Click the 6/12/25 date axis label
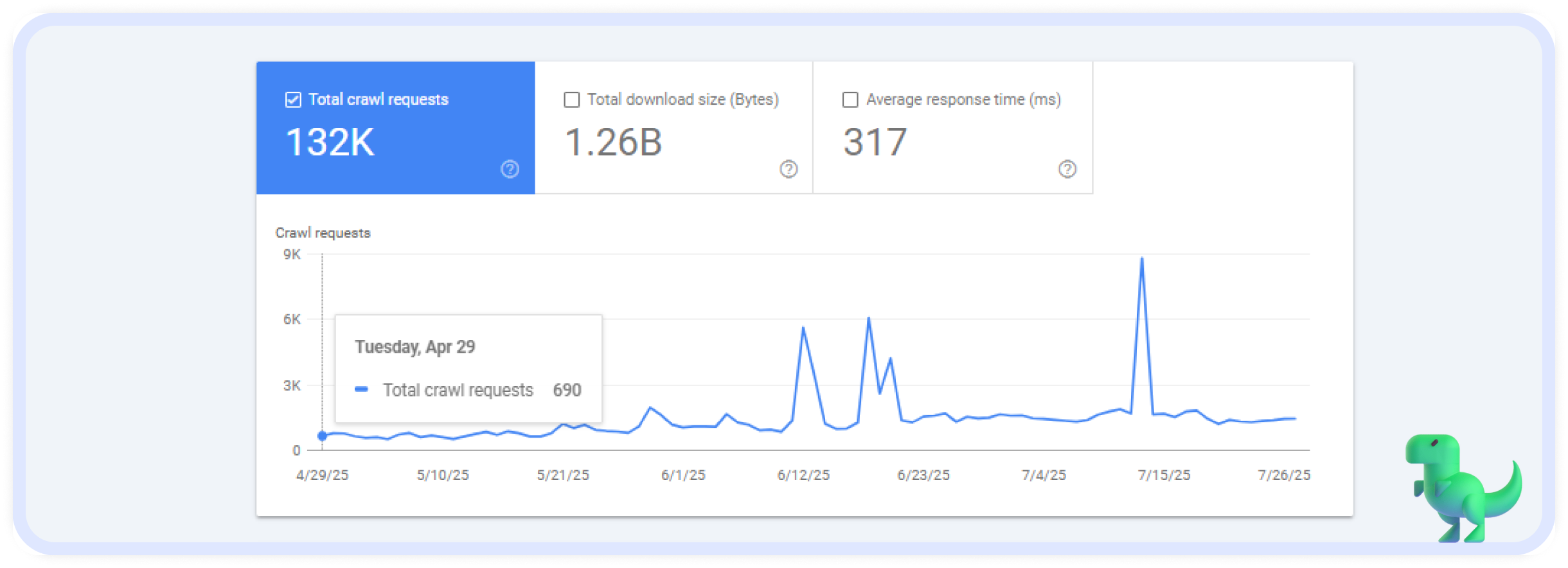Image resolution: width=1568 pixels, height=568 pixels. tap(803, 475)
